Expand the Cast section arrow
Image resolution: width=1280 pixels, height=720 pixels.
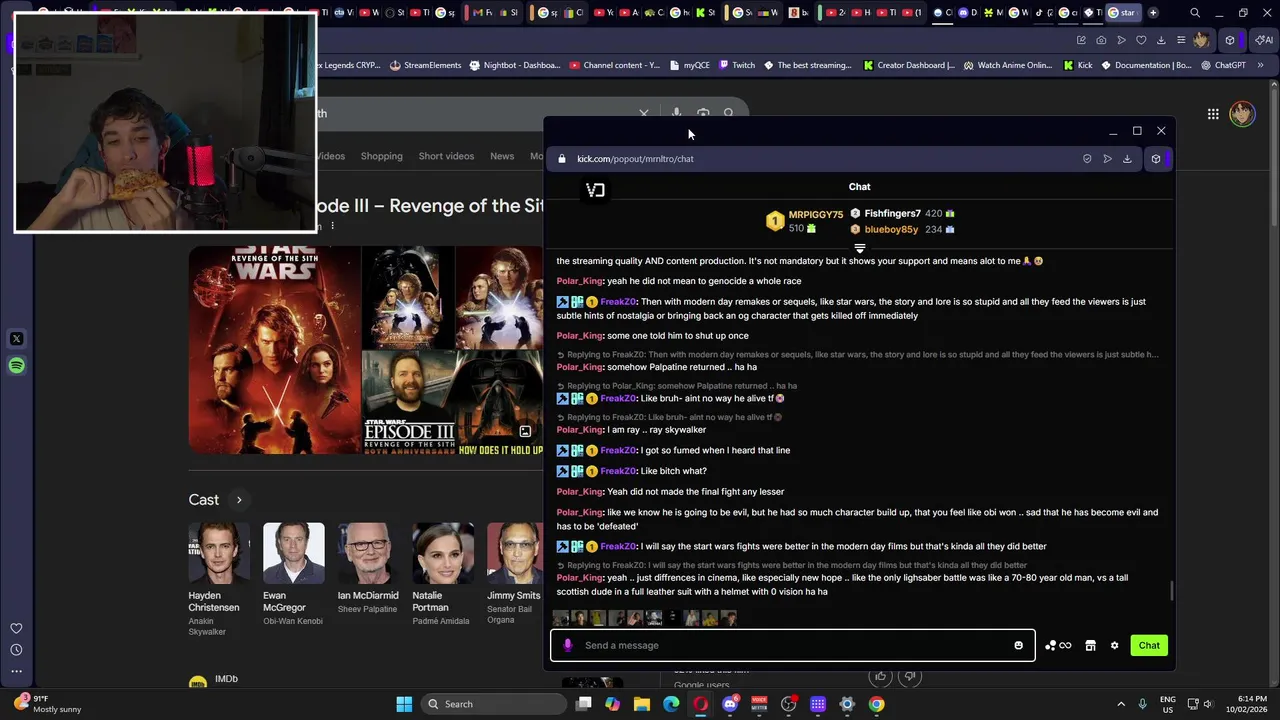[x=239, y=500]
